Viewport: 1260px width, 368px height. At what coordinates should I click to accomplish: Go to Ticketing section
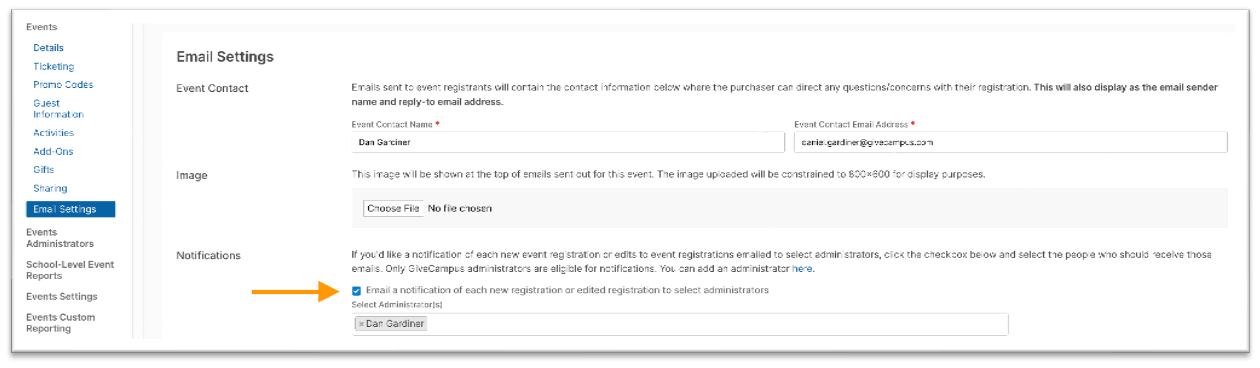[x=53, y=67]
